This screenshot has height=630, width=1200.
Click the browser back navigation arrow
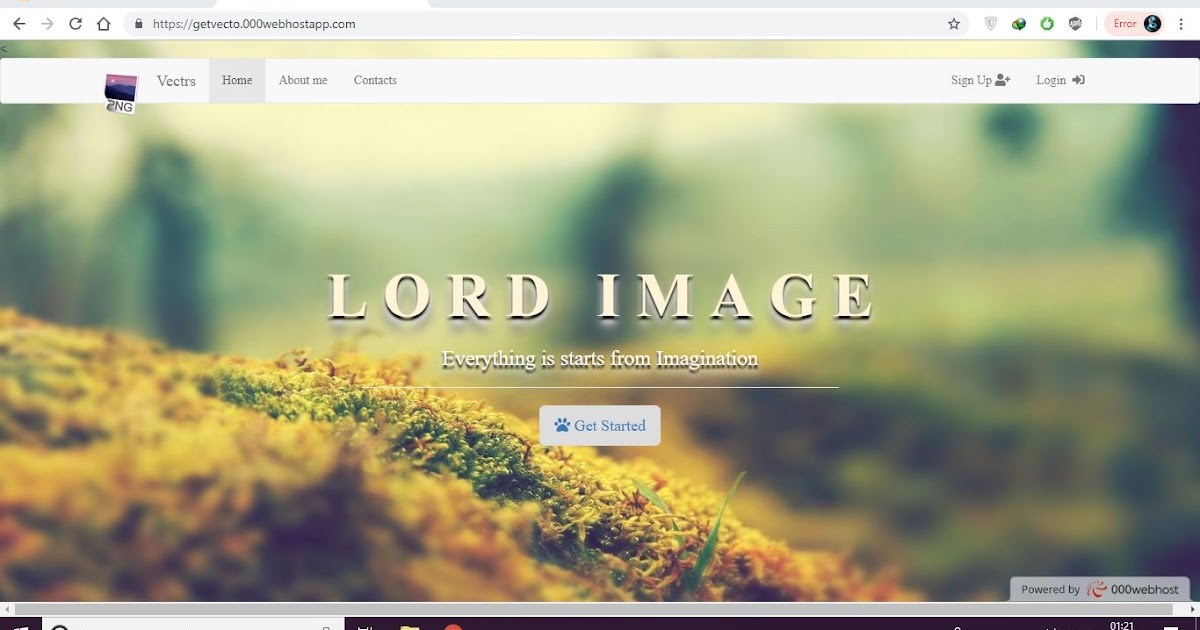18,23
